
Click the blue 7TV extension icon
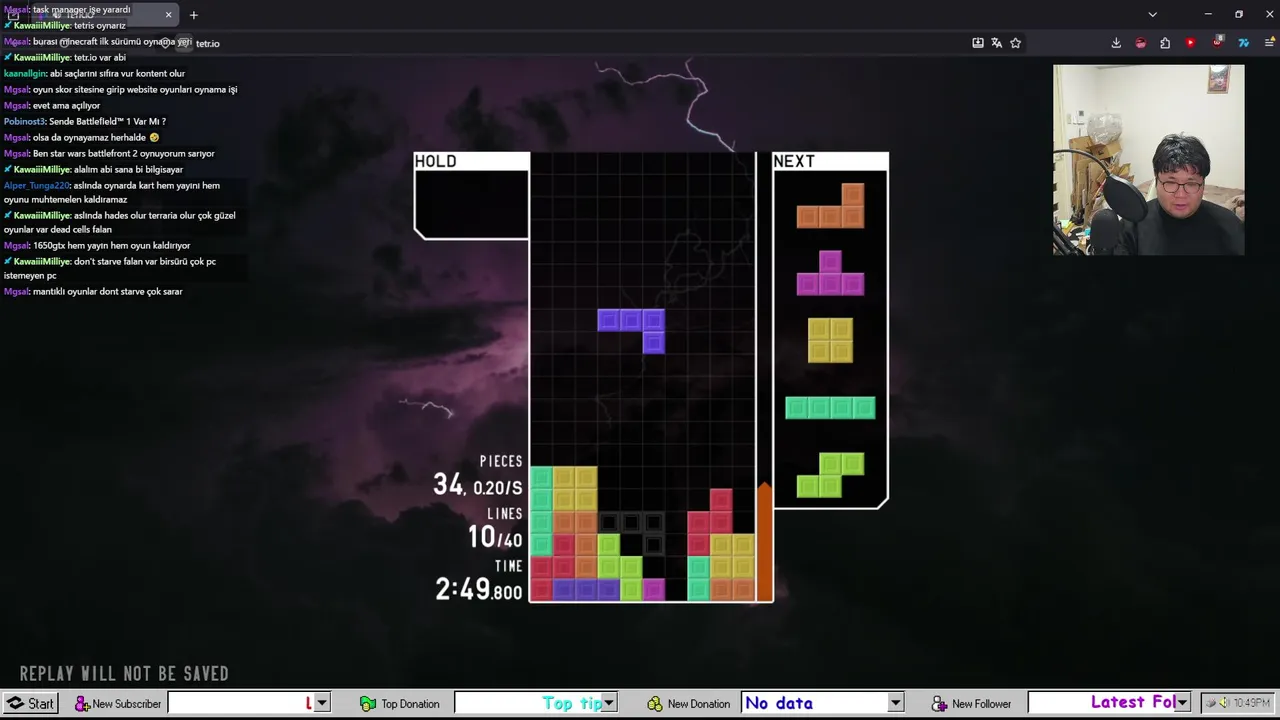(1243, 43)
